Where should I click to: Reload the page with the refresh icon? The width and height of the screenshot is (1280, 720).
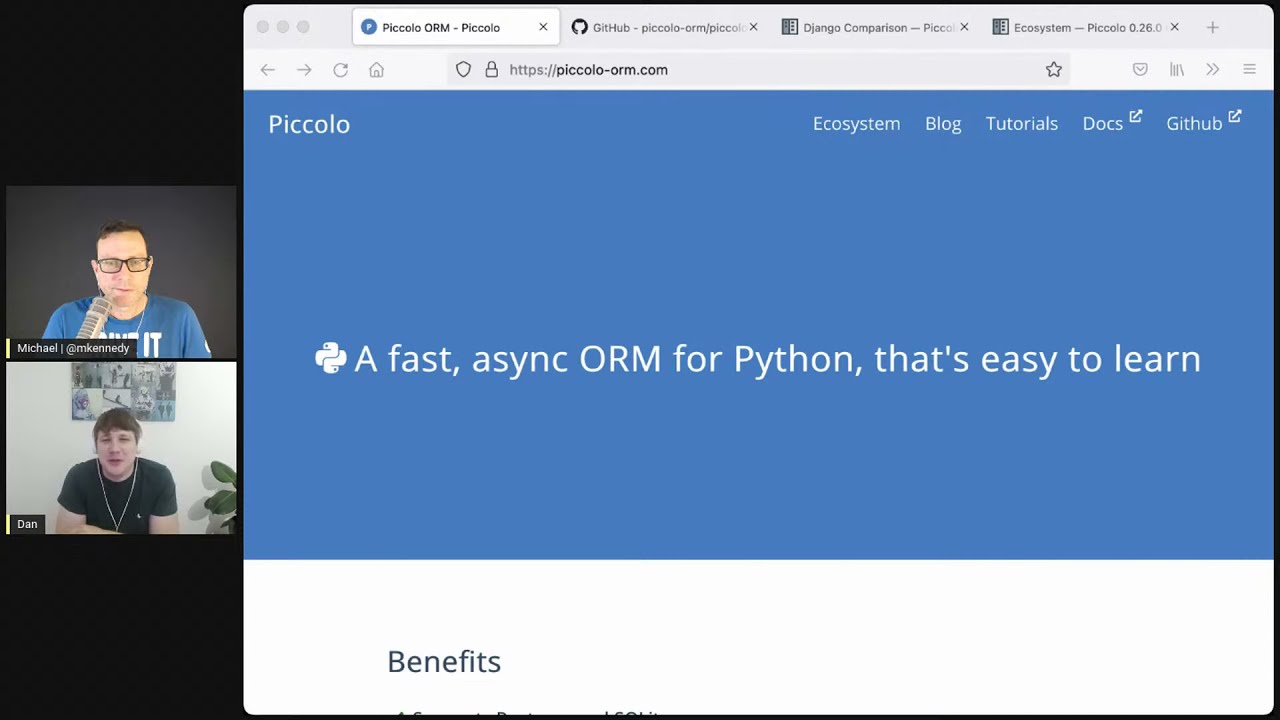point(340,70)
